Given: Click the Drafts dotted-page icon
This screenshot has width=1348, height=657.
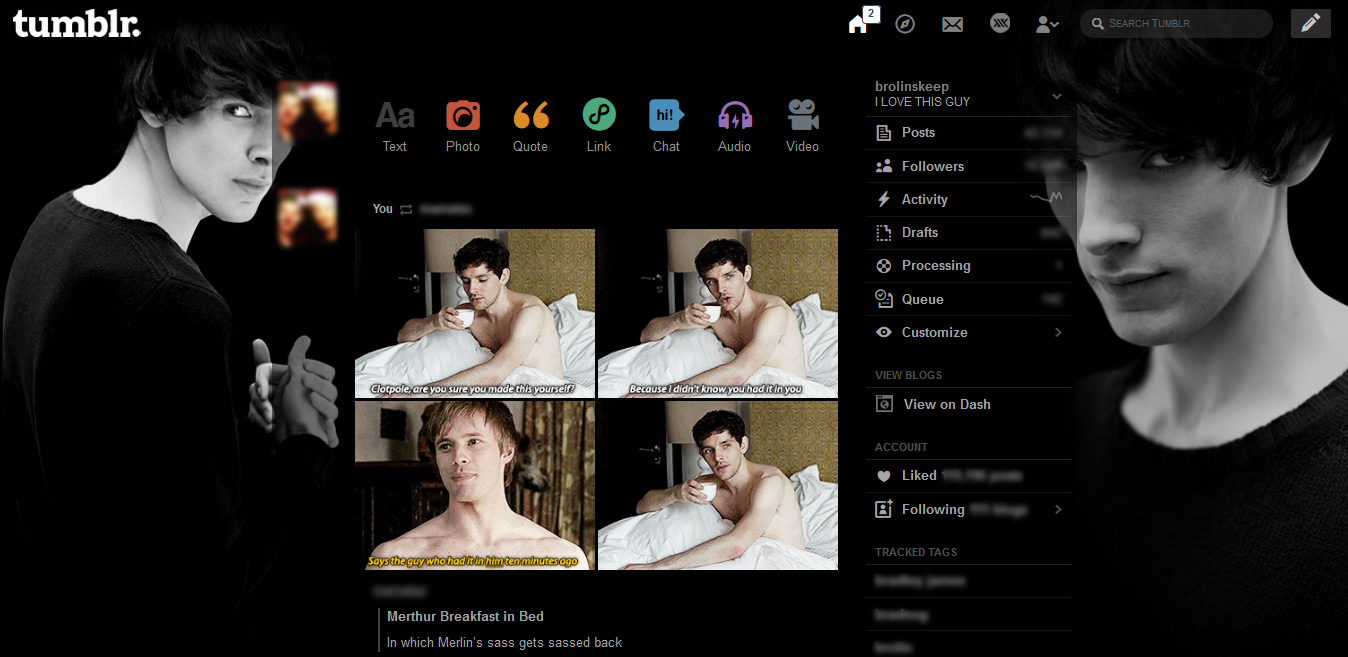Looking at the screenshot, I should (883, 232).
